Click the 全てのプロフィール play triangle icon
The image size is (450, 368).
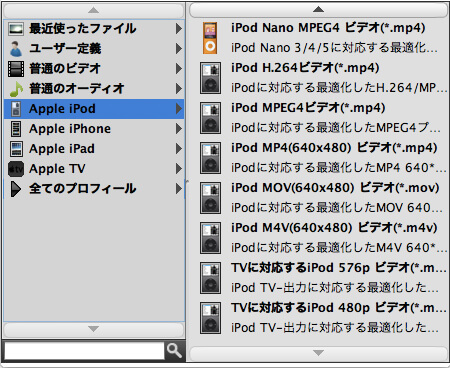pos(15,189)
